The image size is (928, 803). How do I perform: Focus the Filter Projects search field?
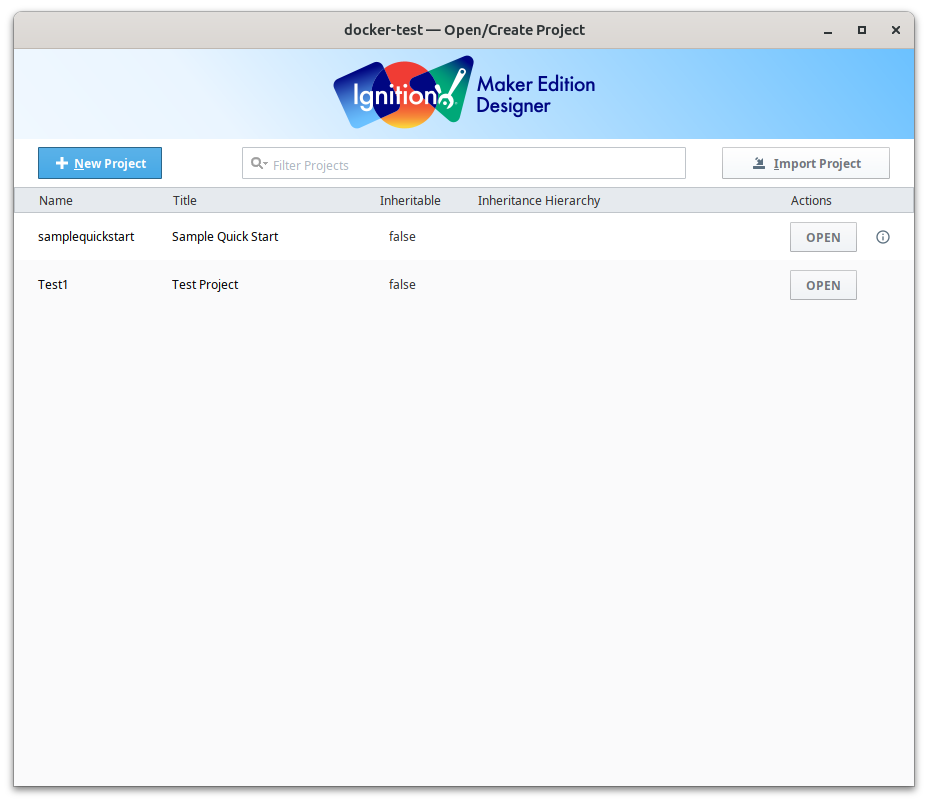tap(470, 164)
